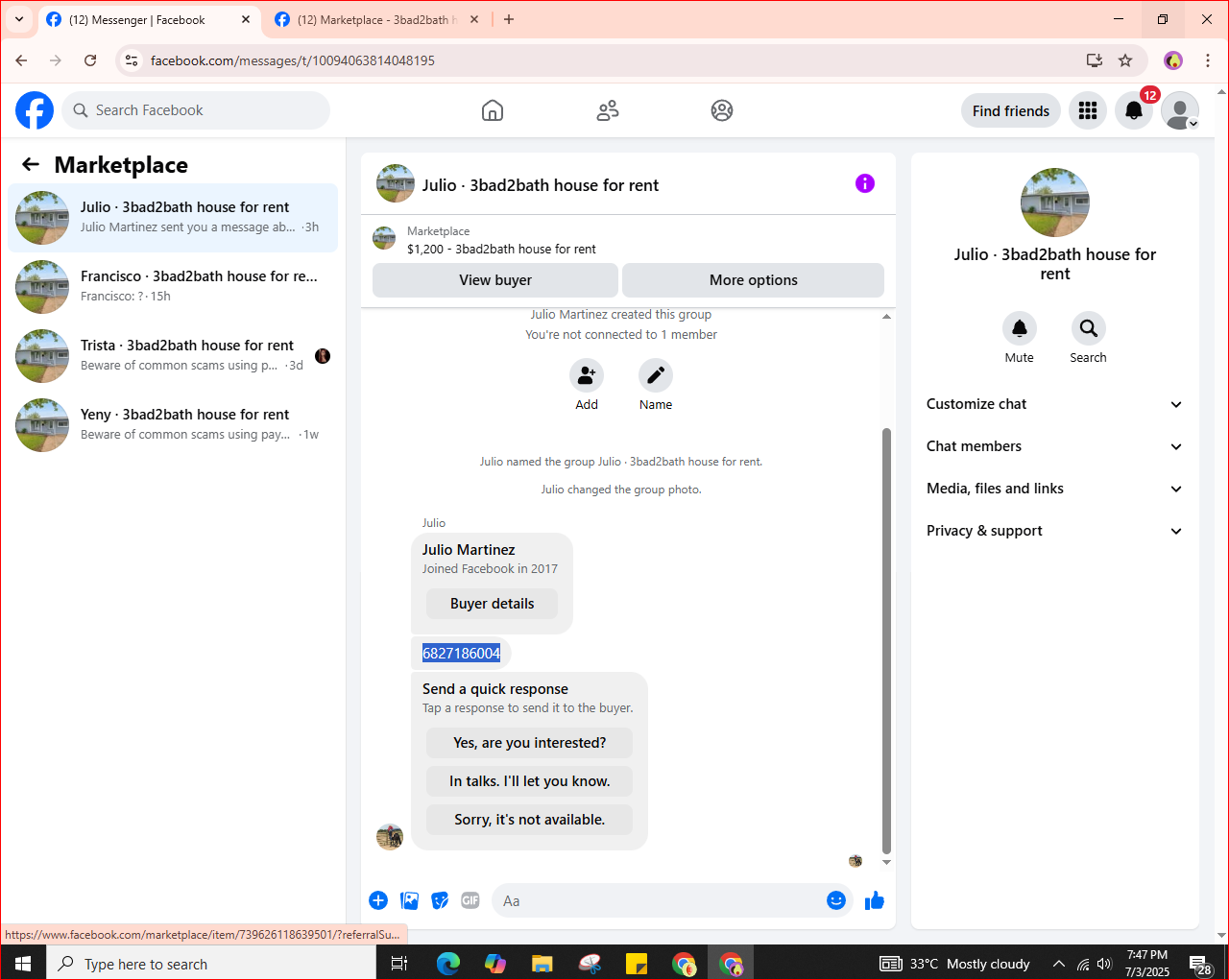Open the account profile avatar menu
The image size is (1229, 980).
[1180, 110]
